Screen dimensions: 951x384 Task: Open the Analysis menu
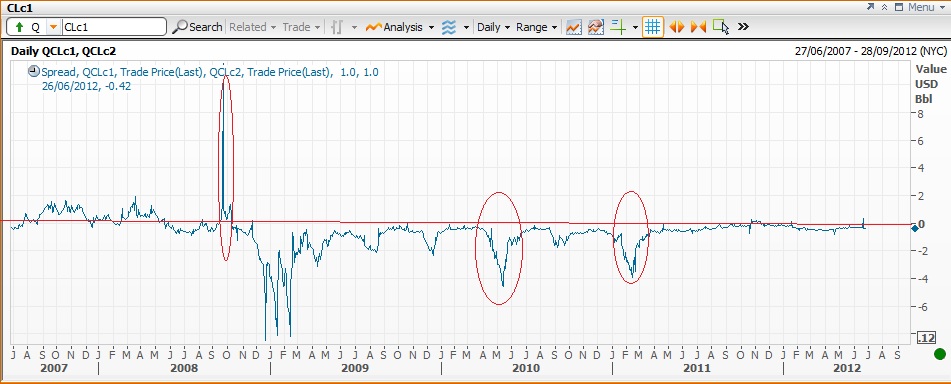pos(400,27)
